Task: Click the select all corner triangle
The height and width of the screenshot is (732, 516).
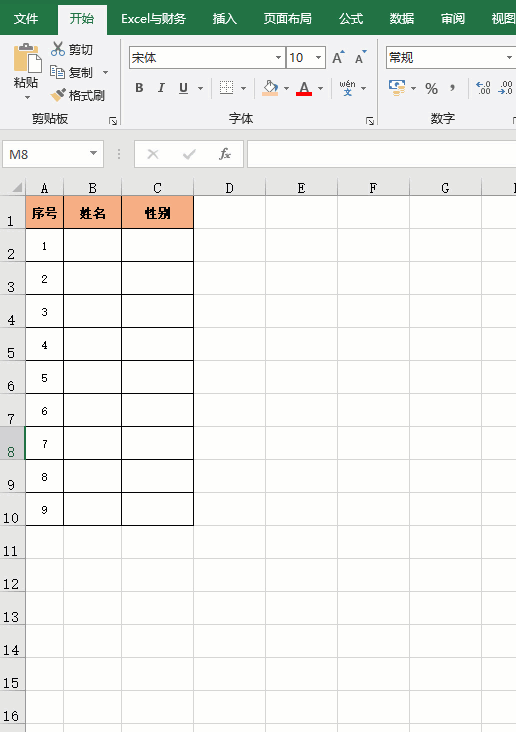Action: click(x=17, y=188)
